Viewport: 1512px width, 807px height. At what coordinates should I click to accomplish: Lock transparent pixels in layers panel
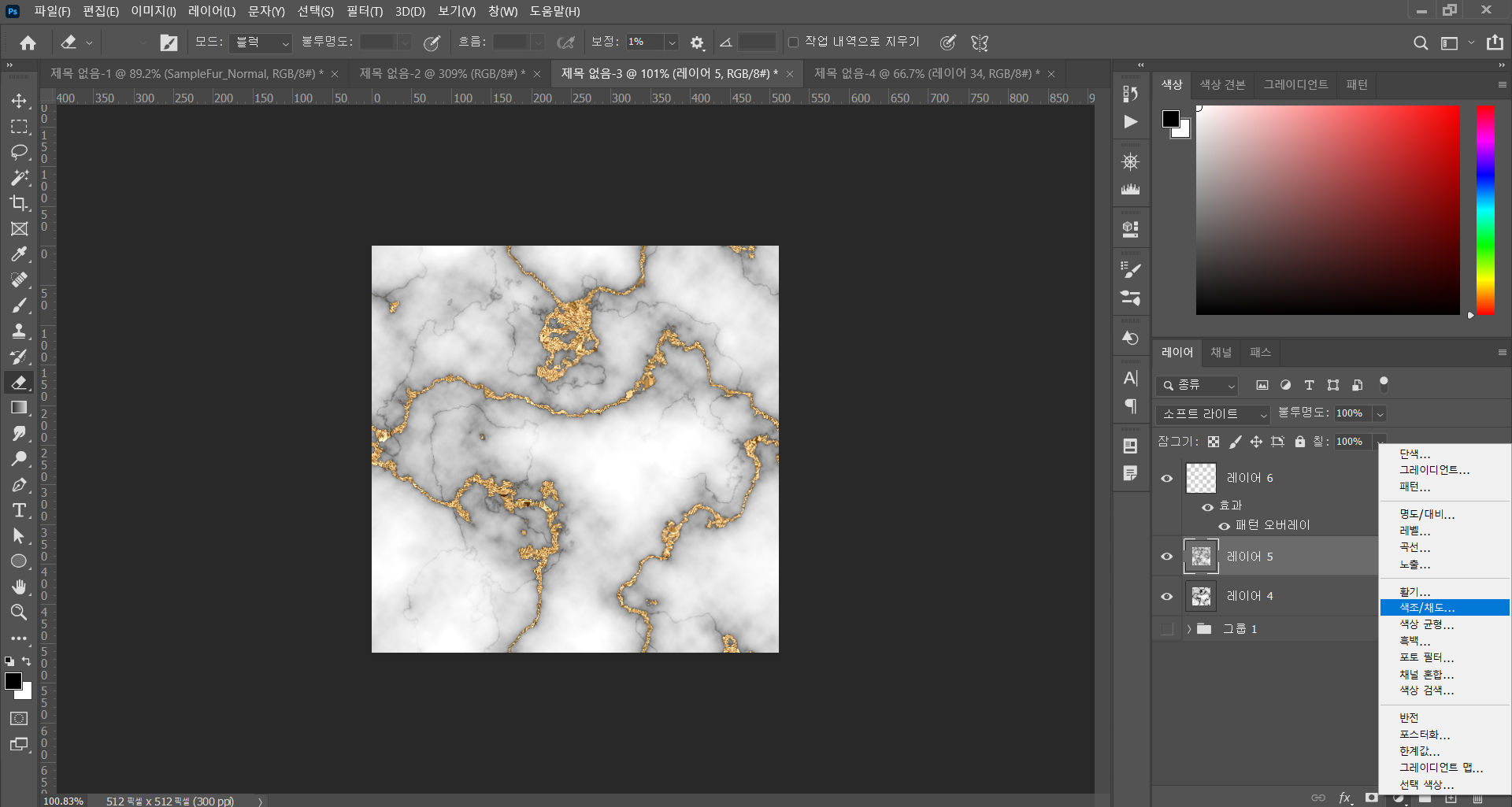coord(1214,442)
